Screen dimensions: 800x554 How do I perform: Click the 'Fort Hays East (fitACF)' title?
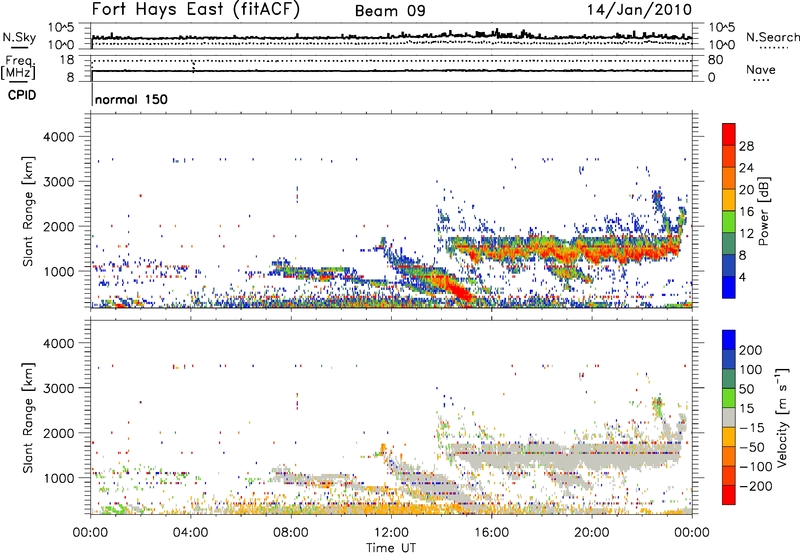click(x=196, y=10)
